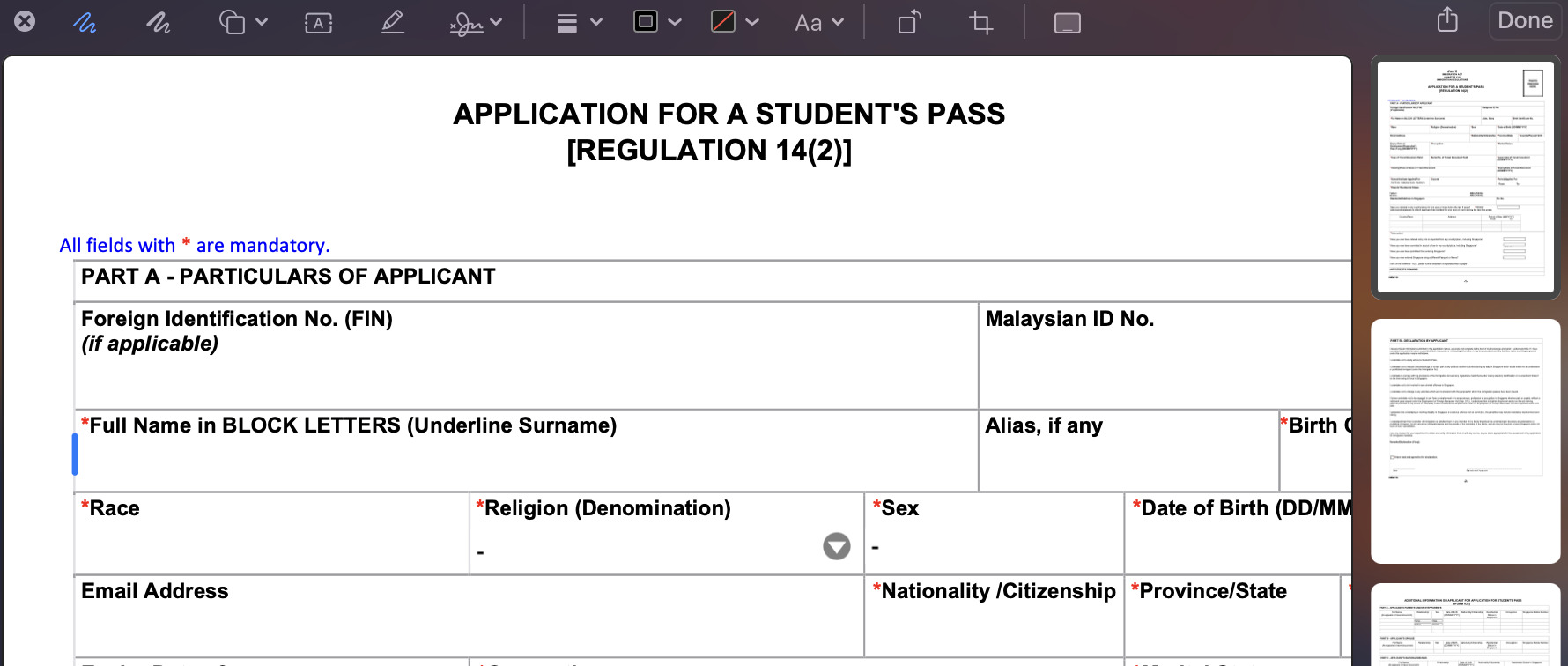Select the Sketch pen tool
The width and height of the screenshot is (1568, 666).
pyautogui.click(x=85, y=22)
